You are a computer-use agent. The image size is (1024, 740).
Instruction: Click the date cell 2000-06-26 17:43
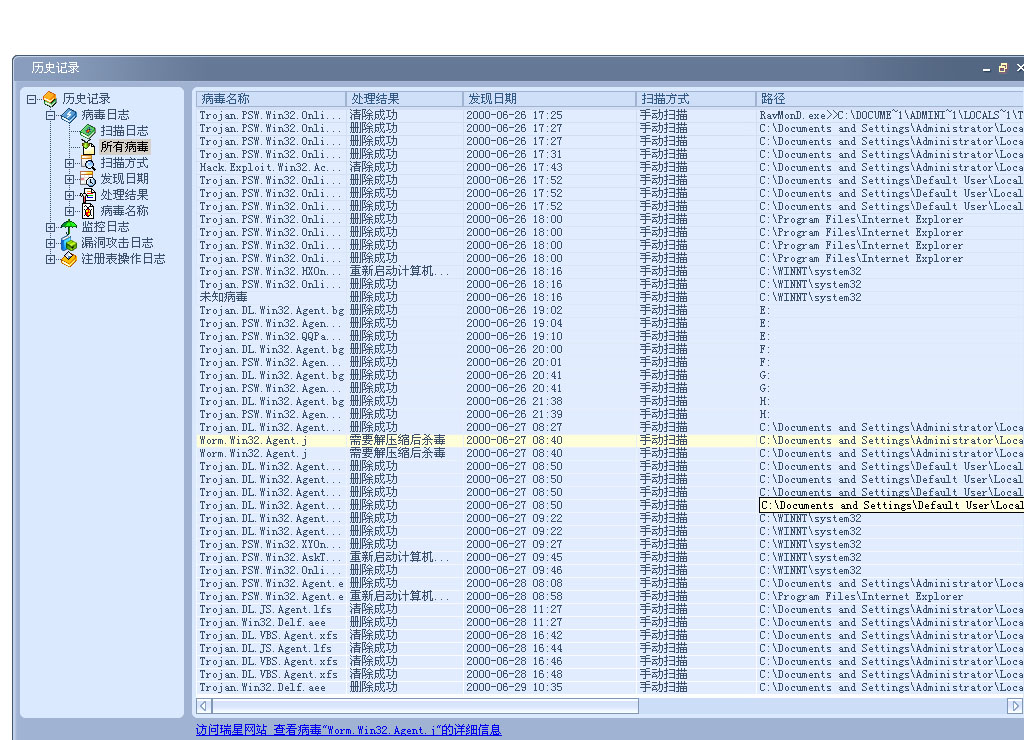click(x=514, y=167)
